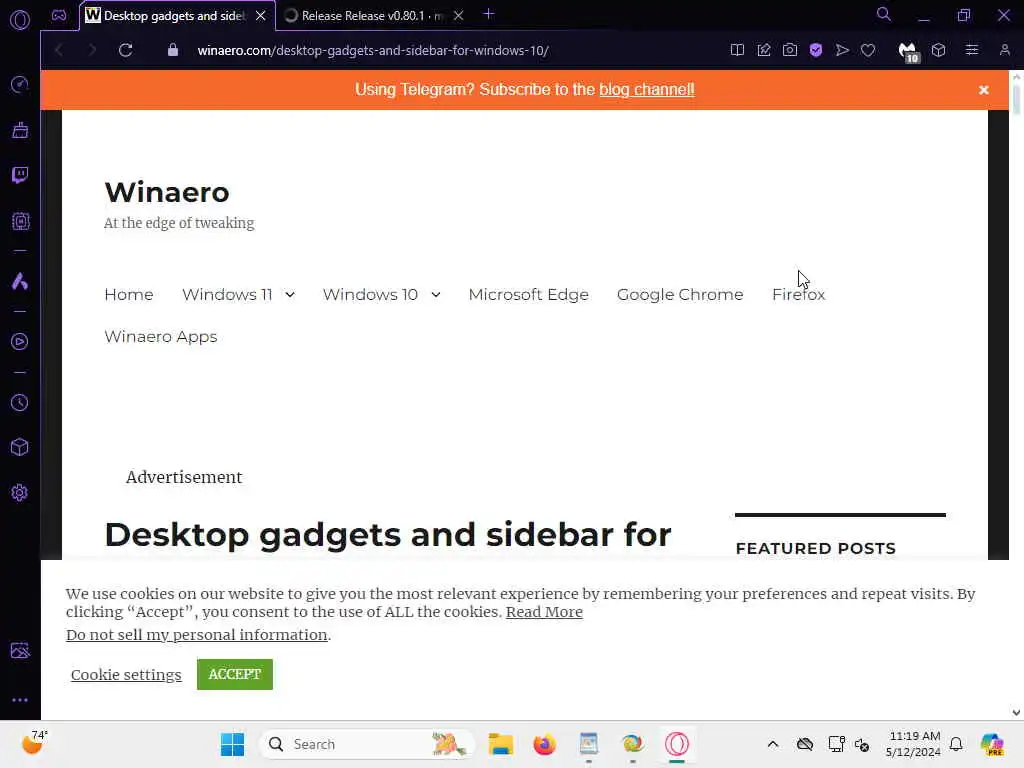Open Aria AI icon in sidebar
Screen dimensions: 1024x768
click(20, 281)
